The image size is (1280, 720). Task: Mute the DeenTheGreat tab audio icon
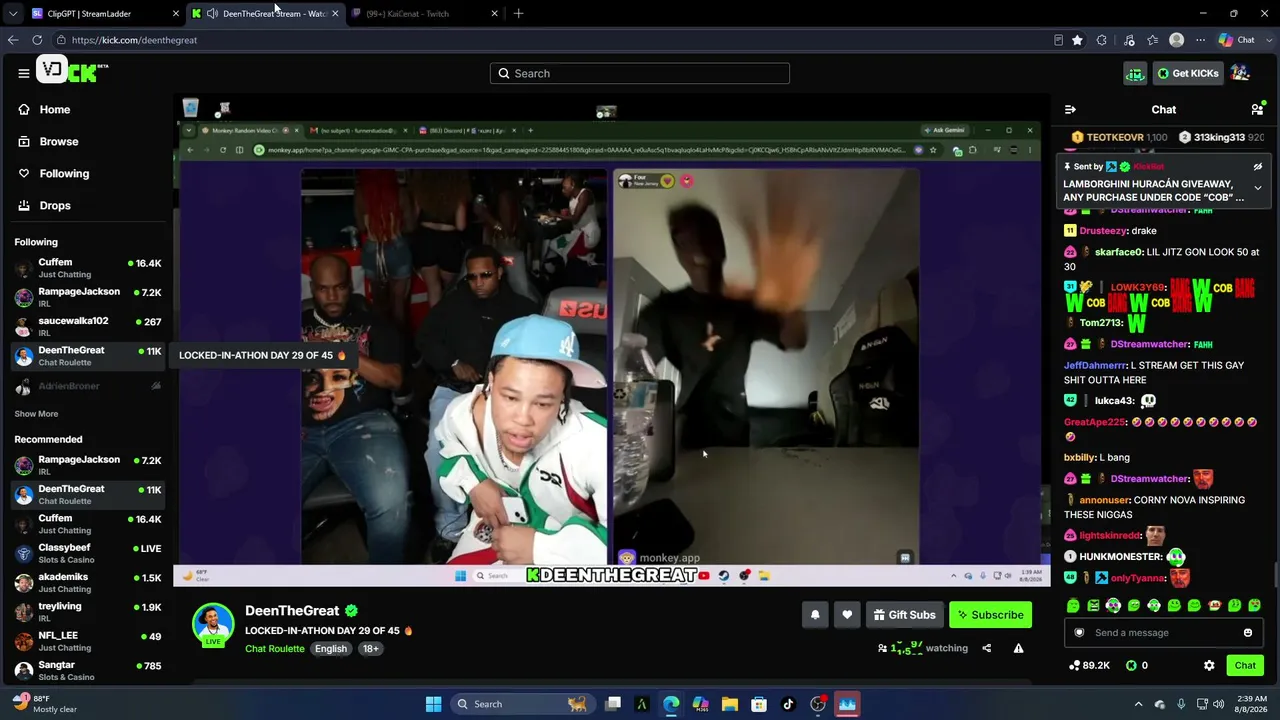click(213, 13)
